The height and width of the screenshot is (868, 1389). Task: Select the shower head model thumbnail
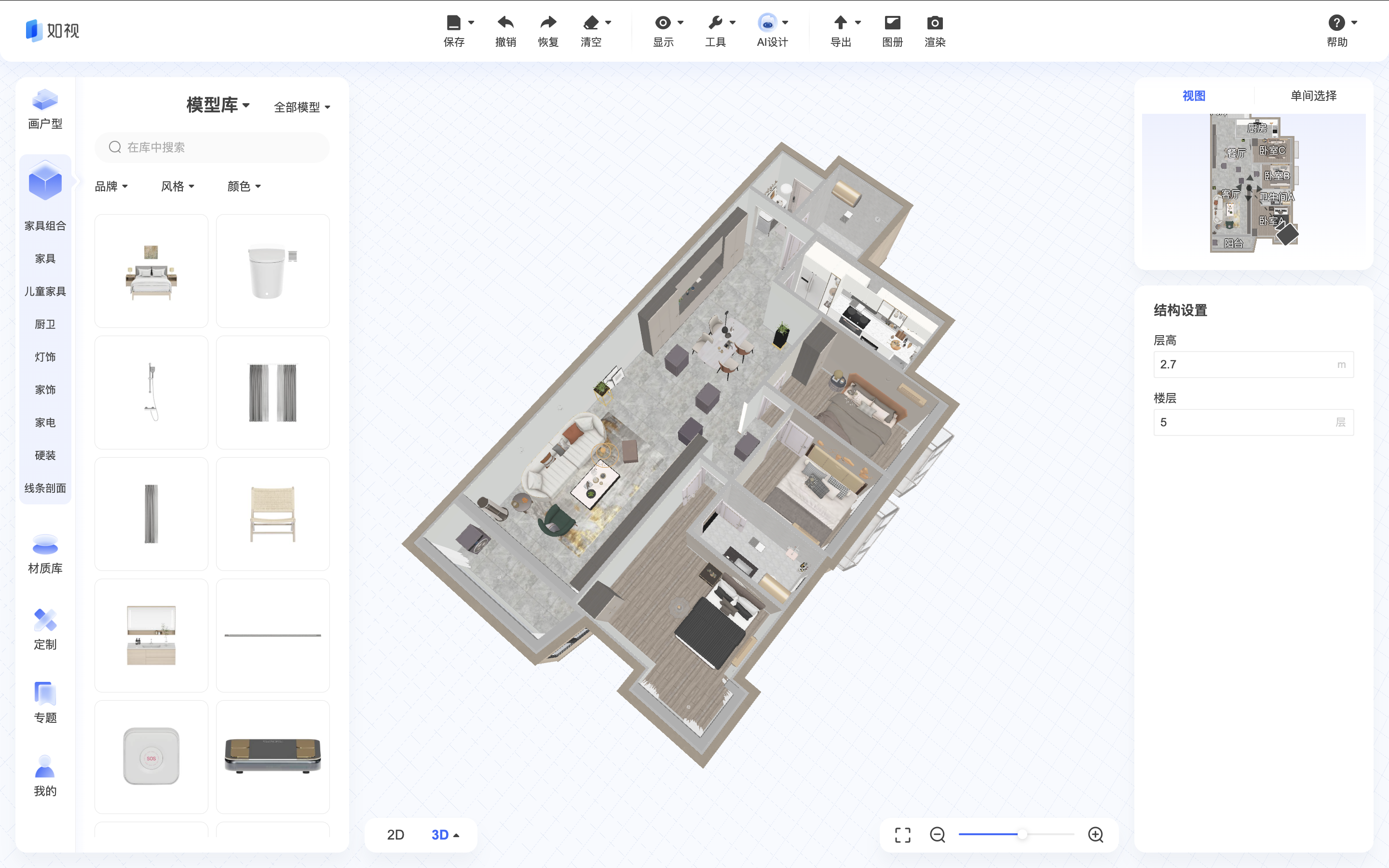tap(151, 393)
